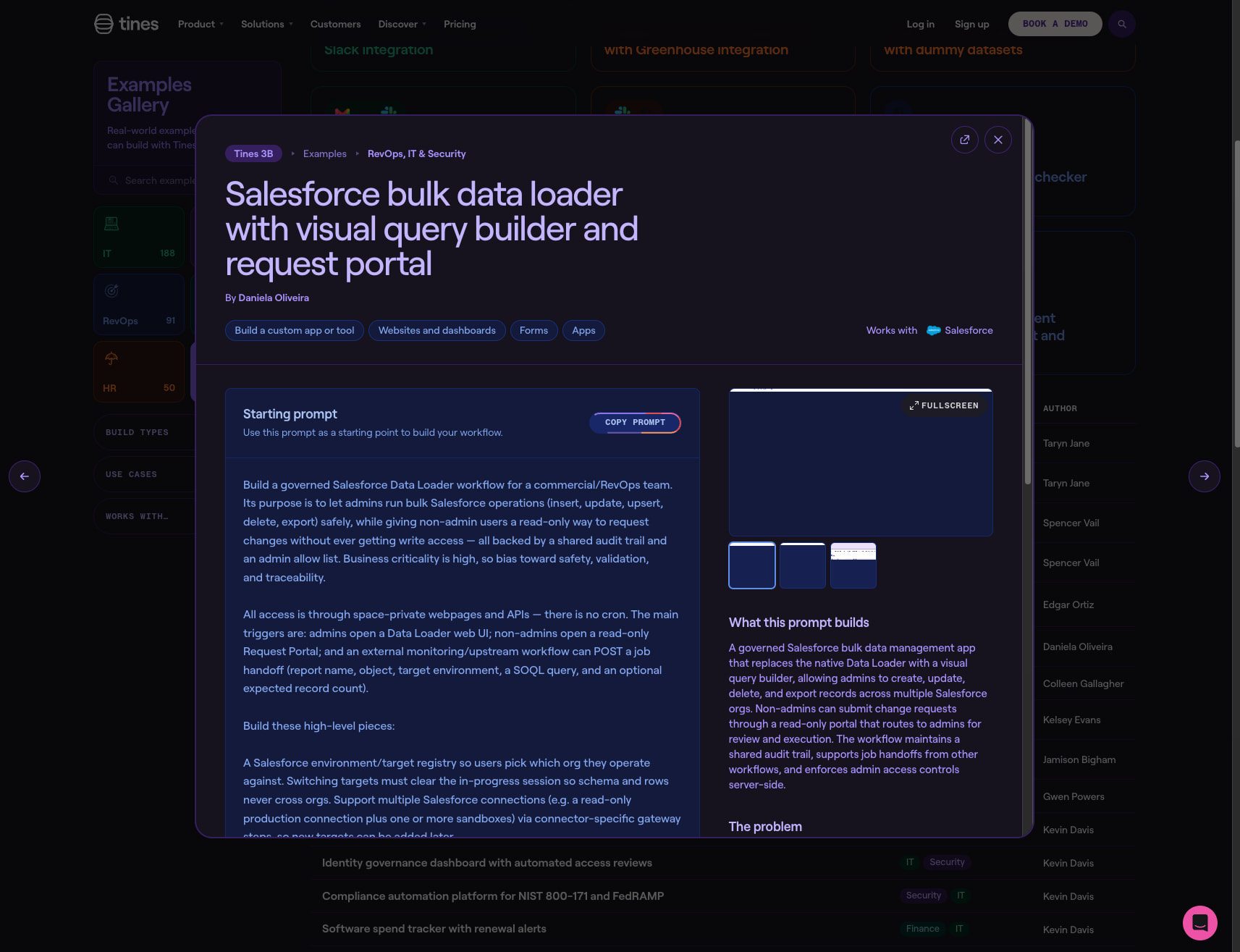Viewport: 1240px width, 952px height.
Task: Go to next example arrow
Action: [x=1205, y=476]
